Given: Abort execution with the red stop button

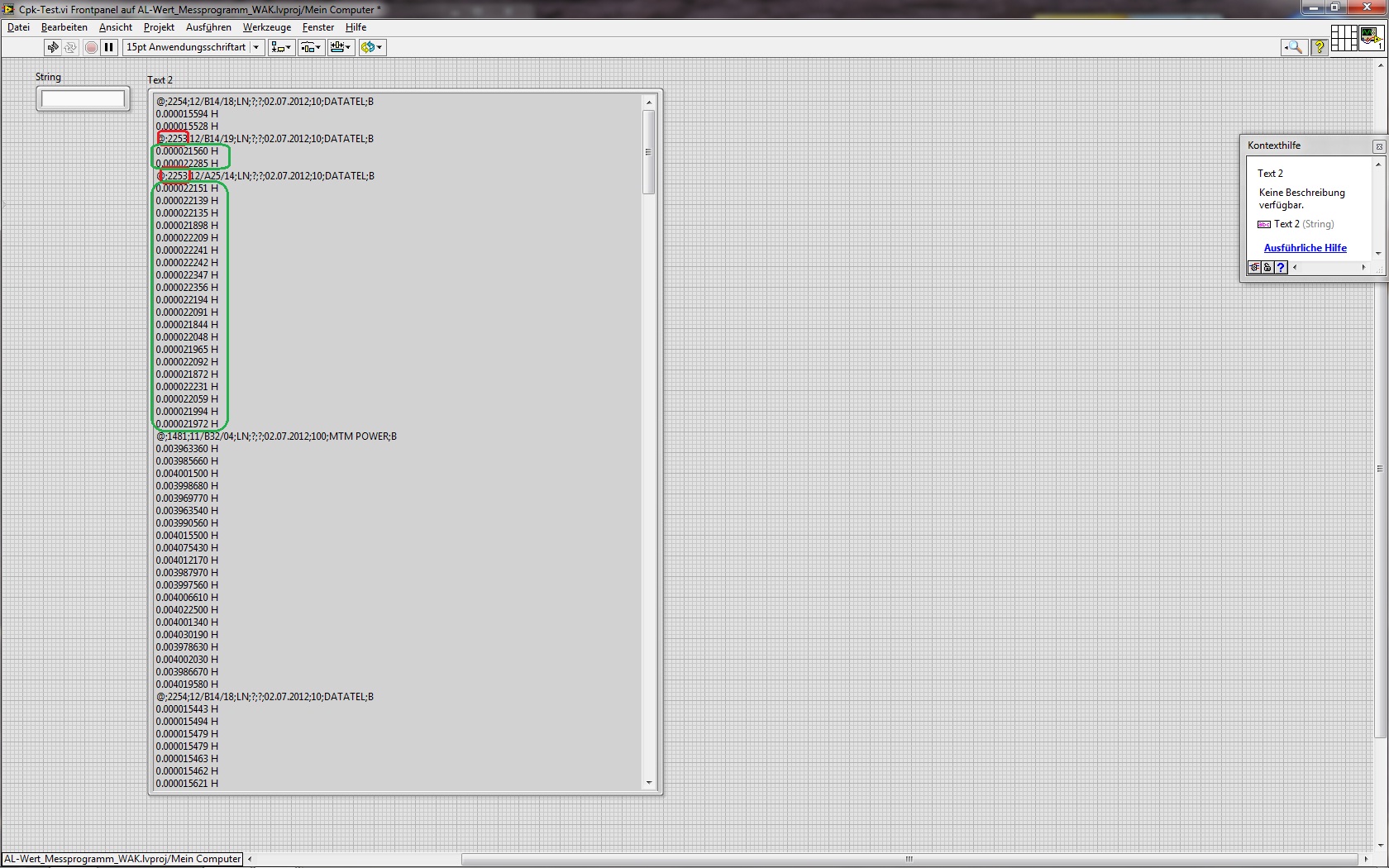Looking at the screenshot, I should [91, 47].
